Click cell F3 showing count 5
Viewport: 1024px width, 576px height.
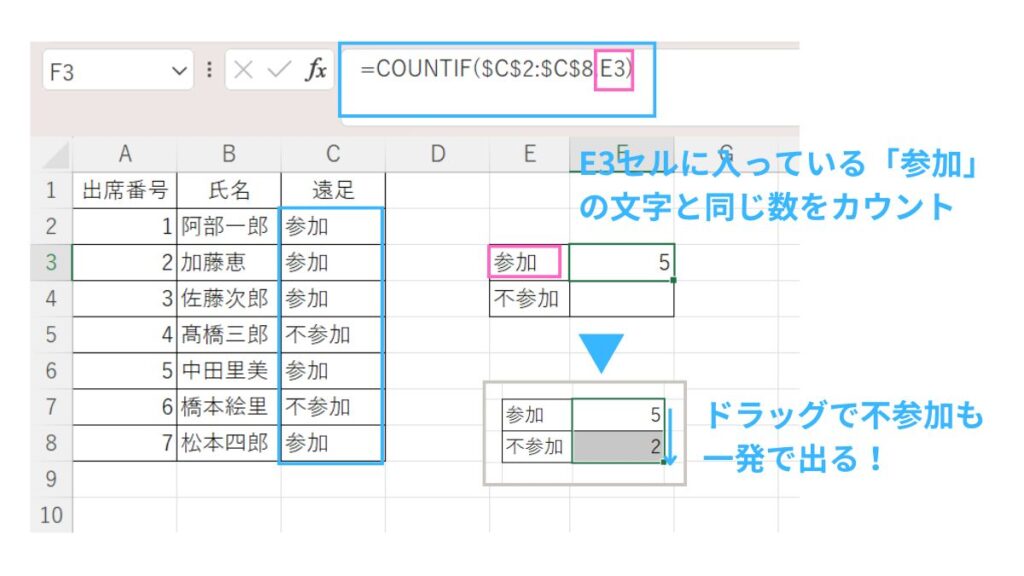coord(622,263)
